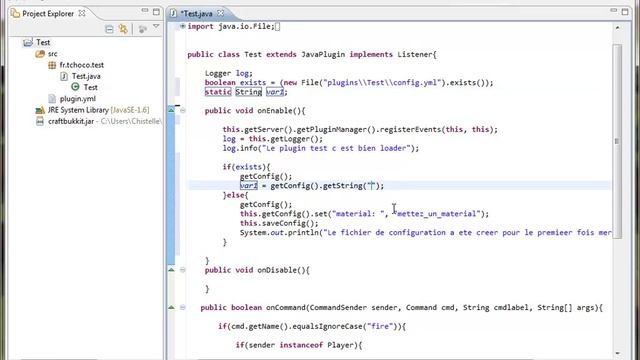Image resolution: width=640 pixels, height=360 pixels.
Task: Click registerEvents in onEnable method
Action: 410,130
